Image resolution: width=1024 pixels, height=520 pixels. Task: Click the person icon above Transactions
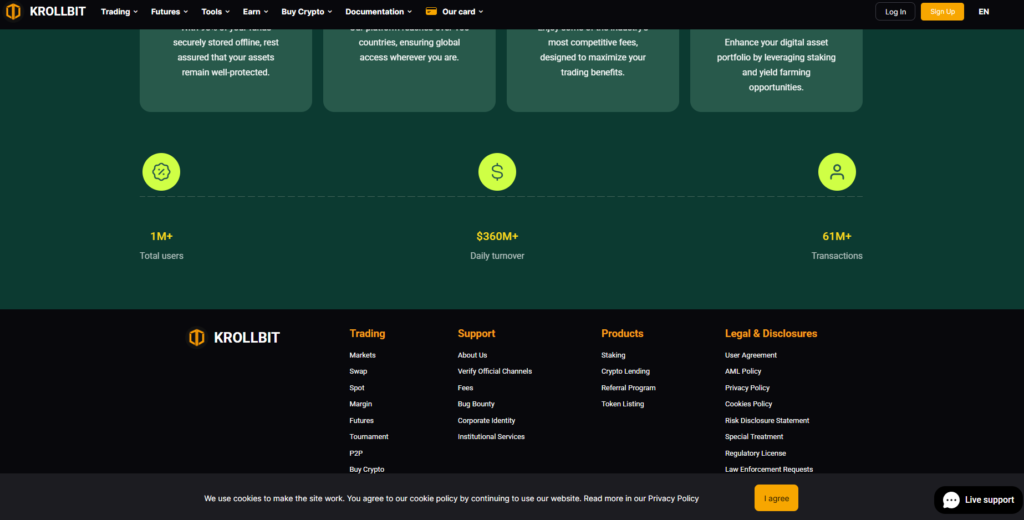point(837,172)
